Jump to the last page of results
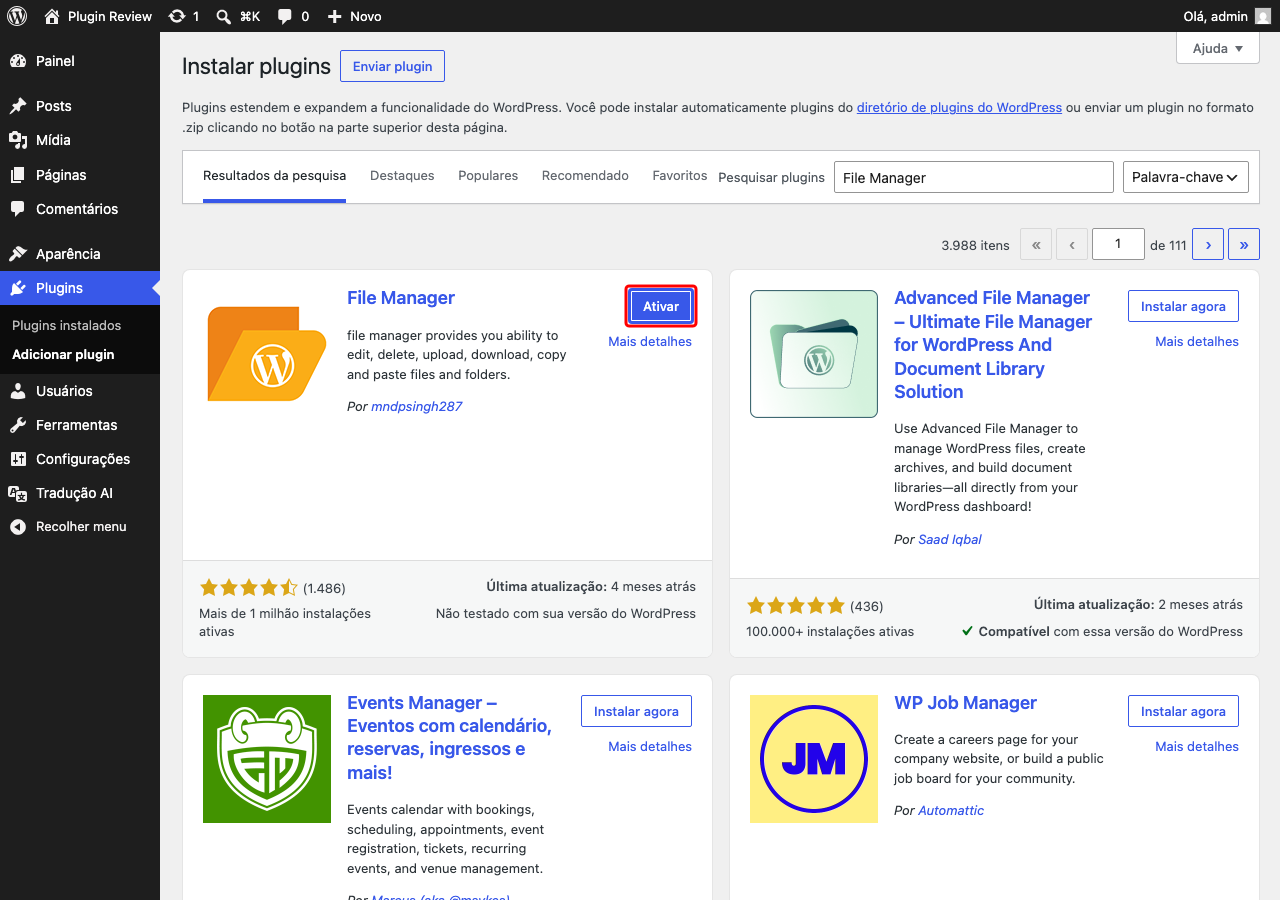 [x=1244, y=244]
